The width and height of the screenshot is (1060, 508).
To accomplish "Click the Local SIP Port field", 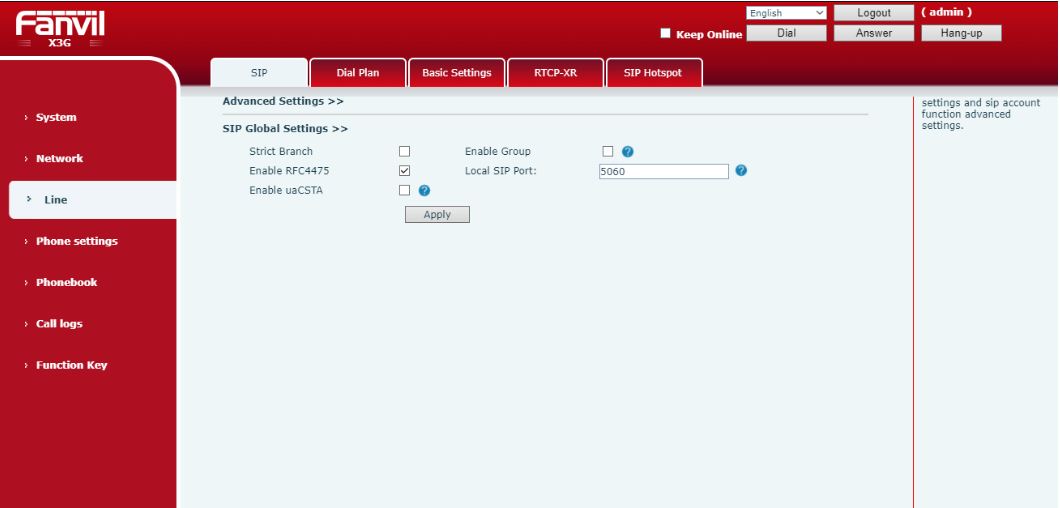I will tap(663, 172).
